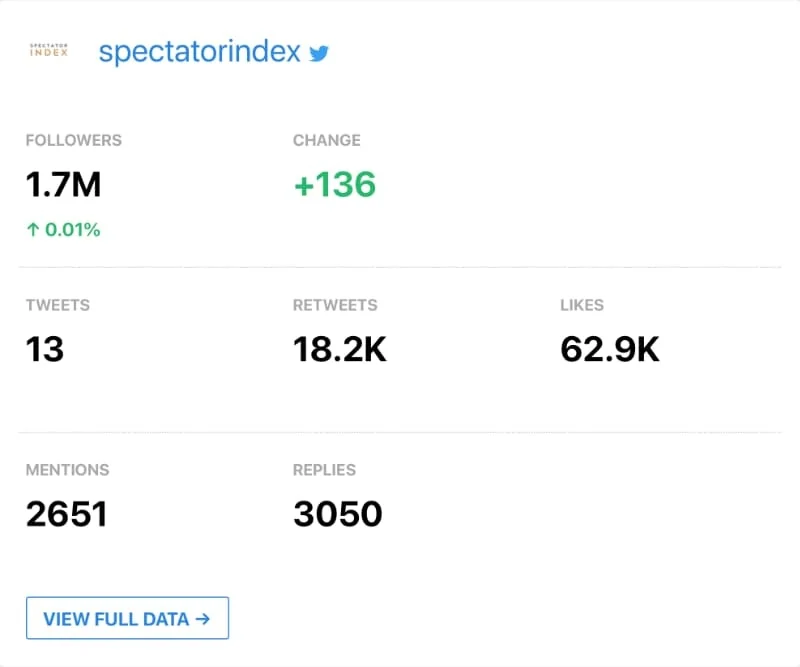Screen dimensions: 800x667
Task: Click the Likes heading label
Action: pyautogui.click(x=582, y=305)
